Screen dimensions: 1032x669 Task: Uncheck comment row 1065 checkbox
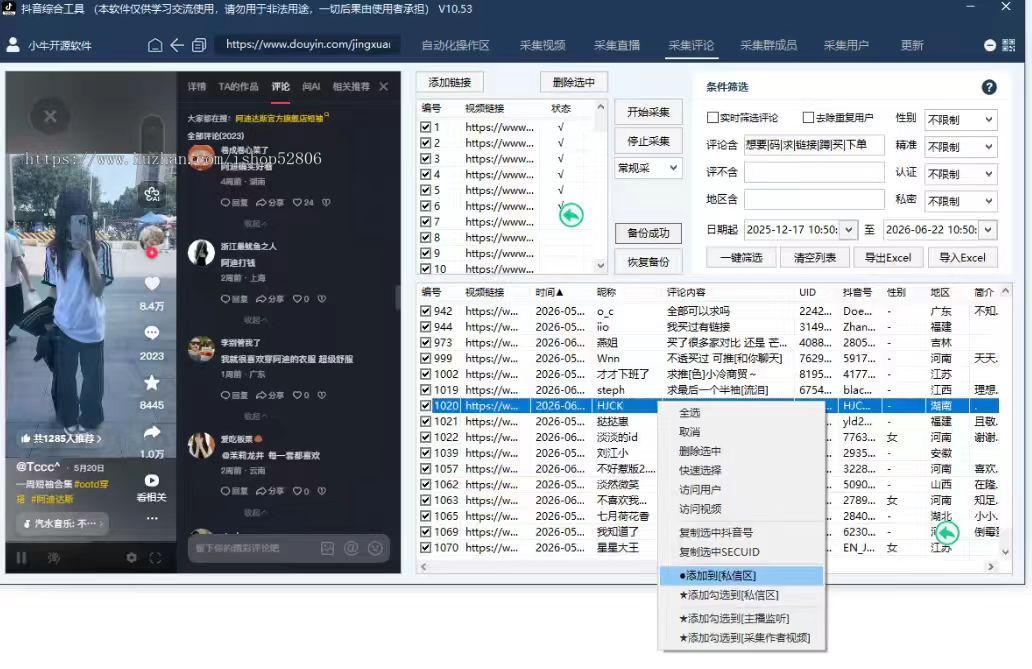pos(425,516)
